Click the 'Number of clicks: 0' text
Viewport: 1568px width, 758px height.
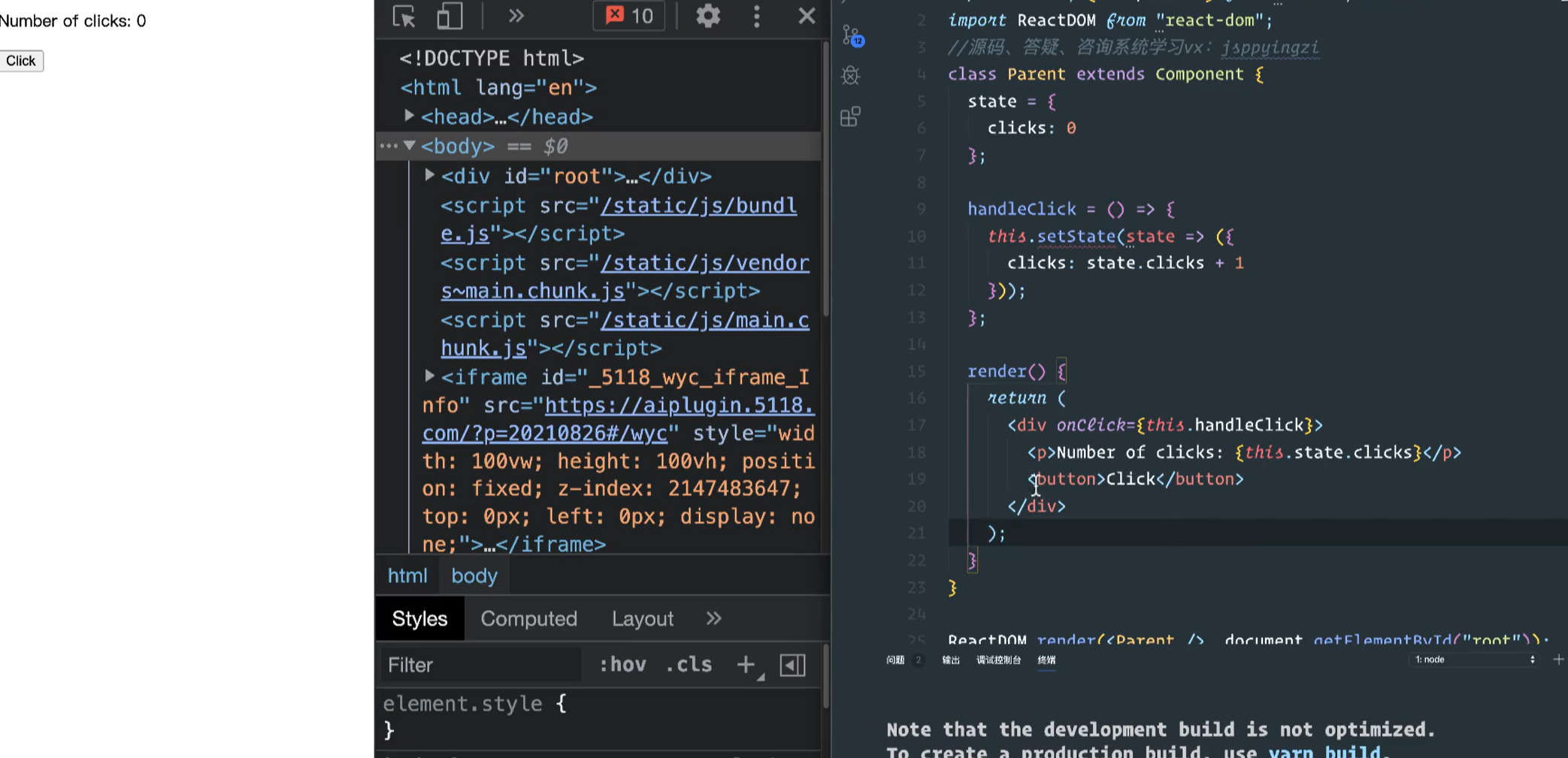pyautogui.click(x=73, y=21)
